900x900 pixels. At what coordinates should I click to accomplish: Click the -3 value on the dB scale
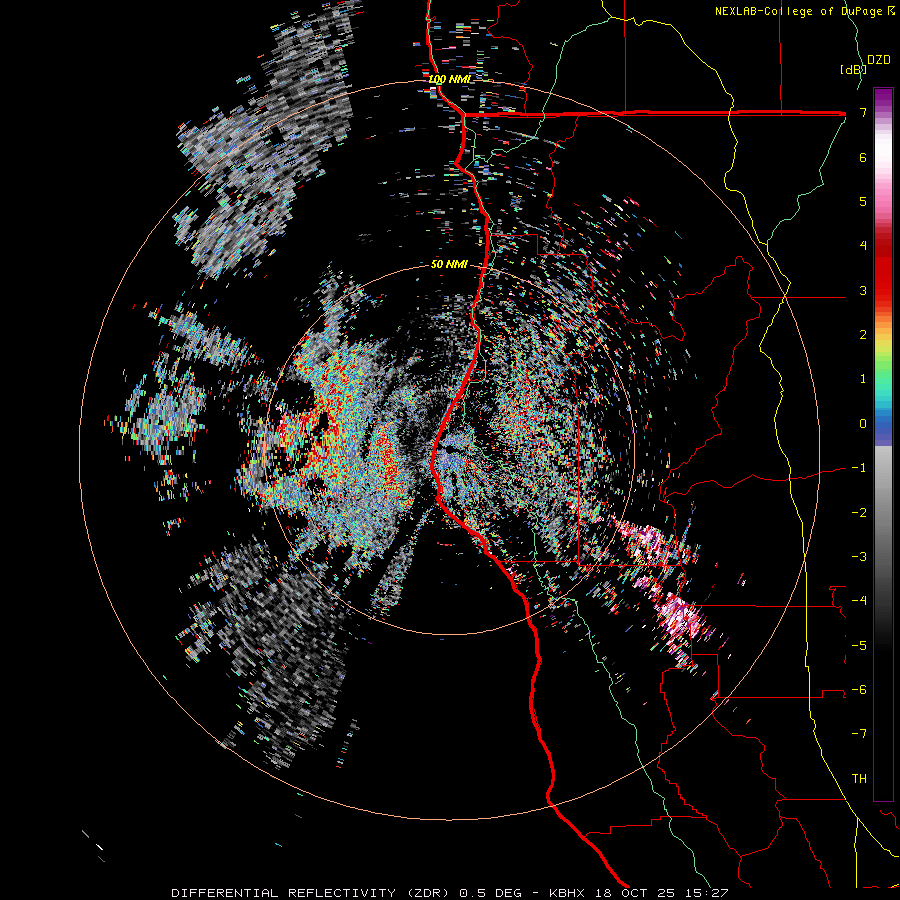[859, 557]
